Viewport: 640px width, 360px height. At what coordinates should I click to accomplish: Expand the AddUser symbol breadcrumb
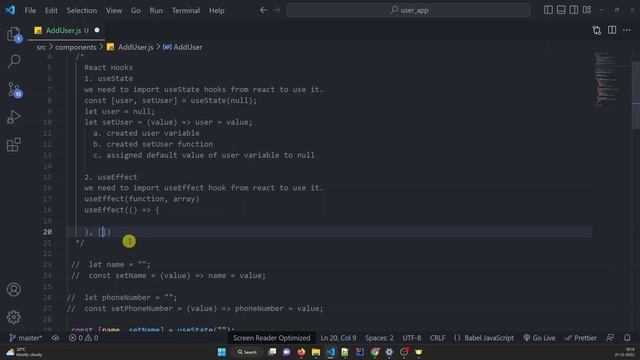pos(182,47)
